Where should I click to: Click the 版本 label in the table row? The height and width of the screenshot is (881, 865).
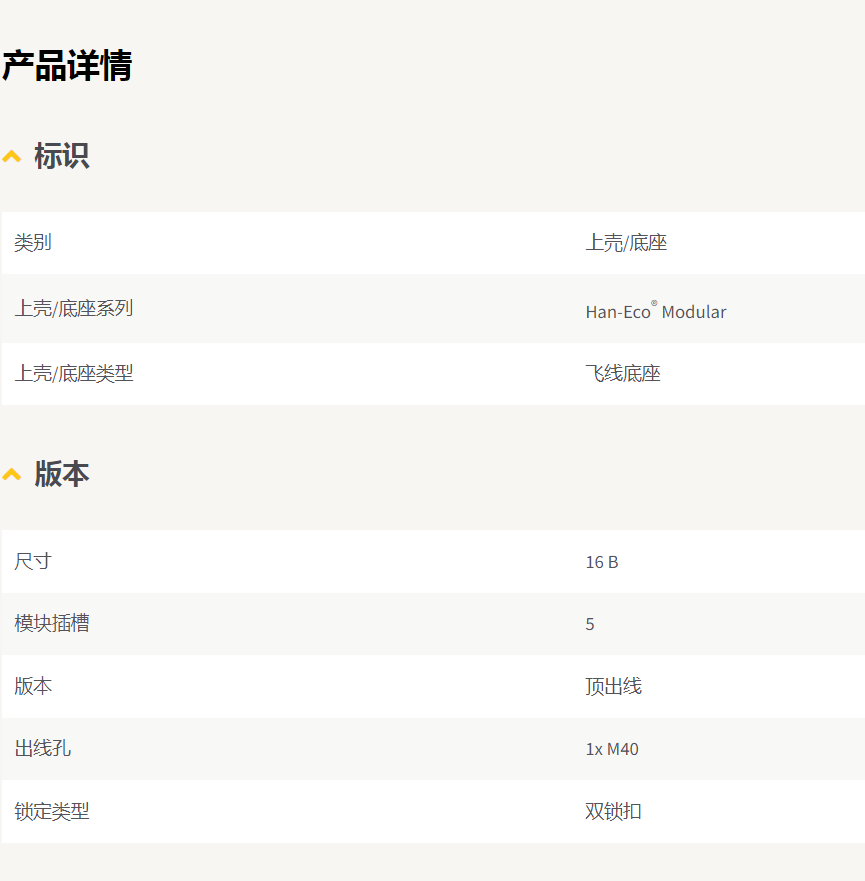tap(33, 686)
